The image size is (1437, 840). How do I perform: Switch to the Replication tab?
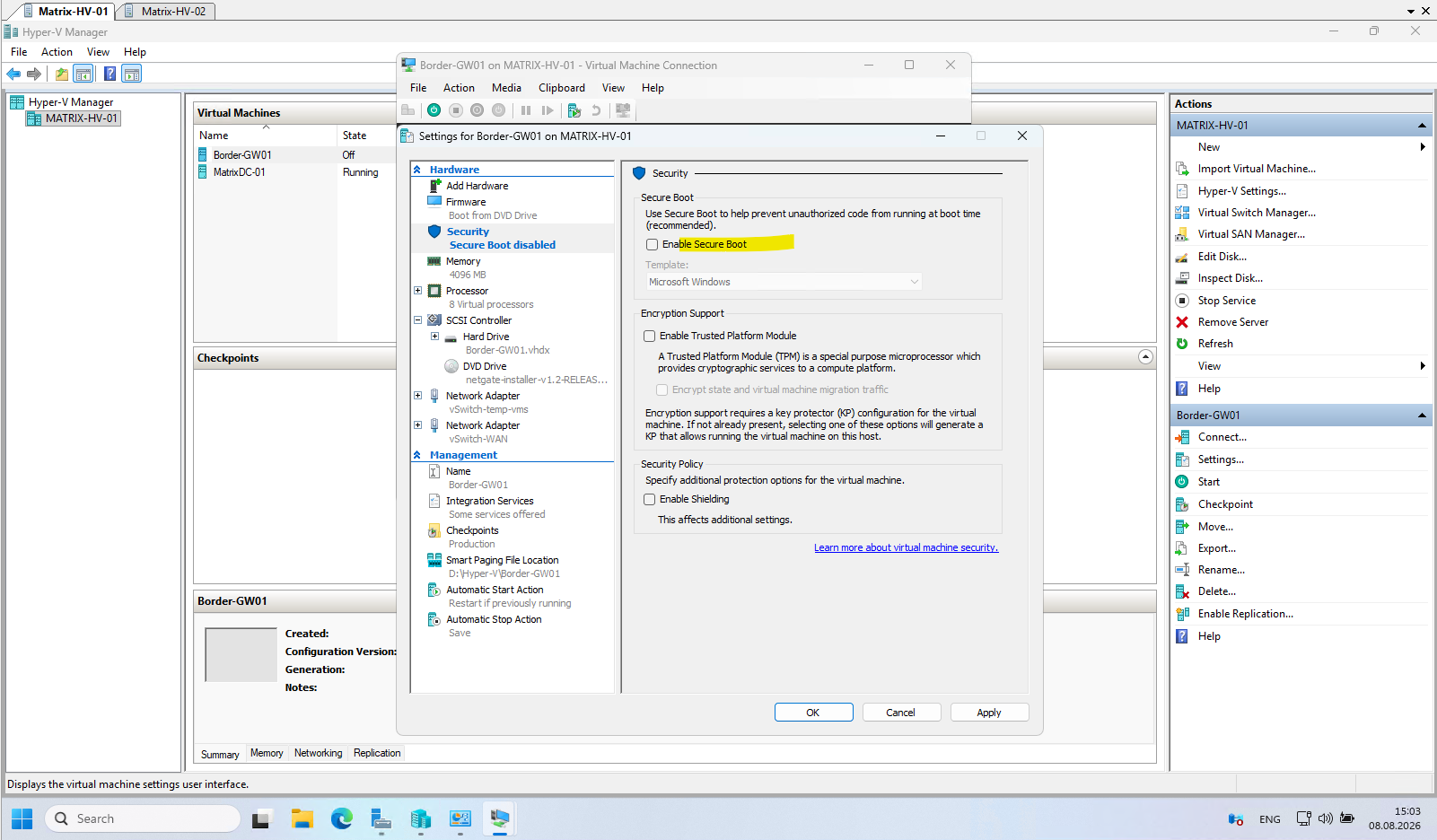point(377,753)
